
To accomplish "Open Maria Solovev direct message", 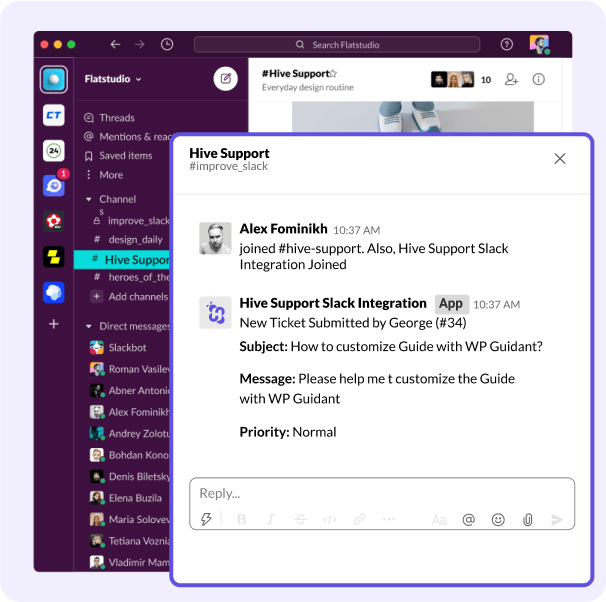I will tap(130, 519).
